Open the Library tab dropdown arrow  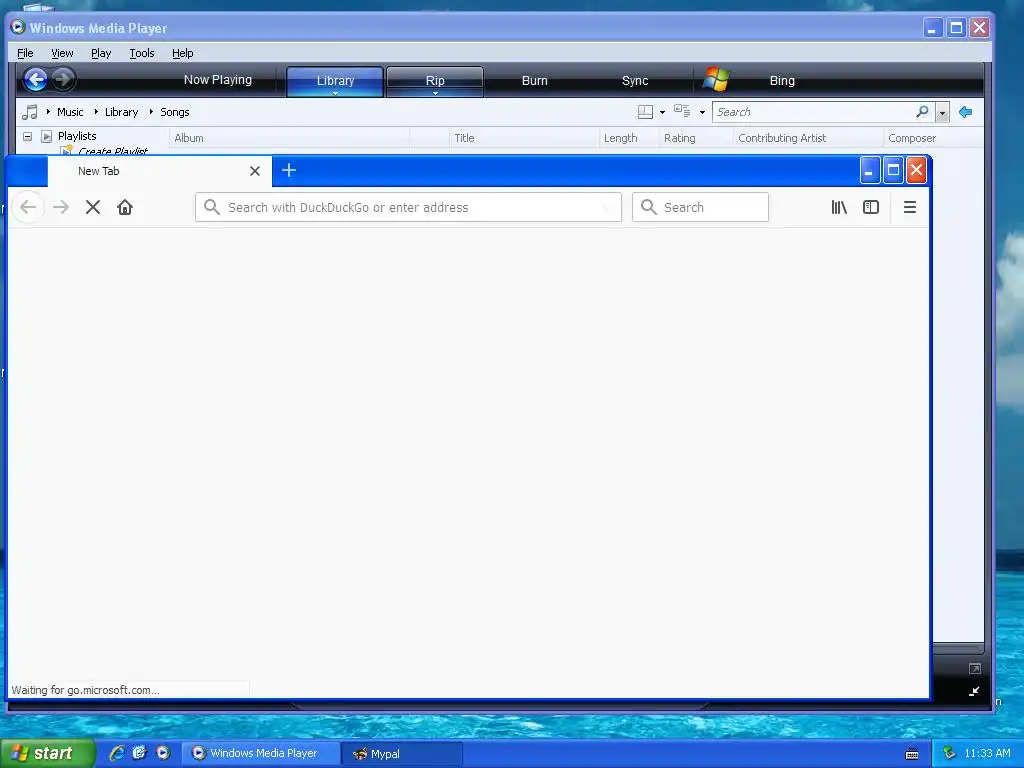click(x=335, y=93)
